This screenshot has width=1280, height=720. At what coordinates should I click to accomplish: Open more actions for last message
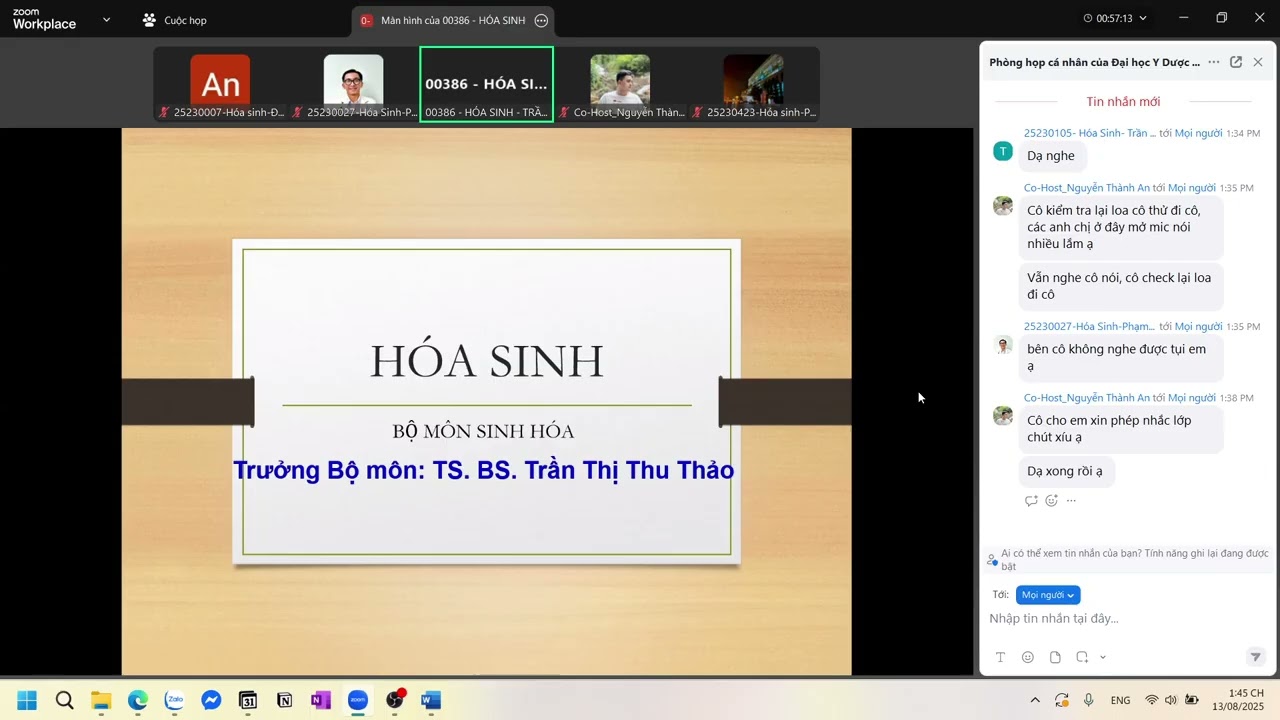tap(1071, 501)
